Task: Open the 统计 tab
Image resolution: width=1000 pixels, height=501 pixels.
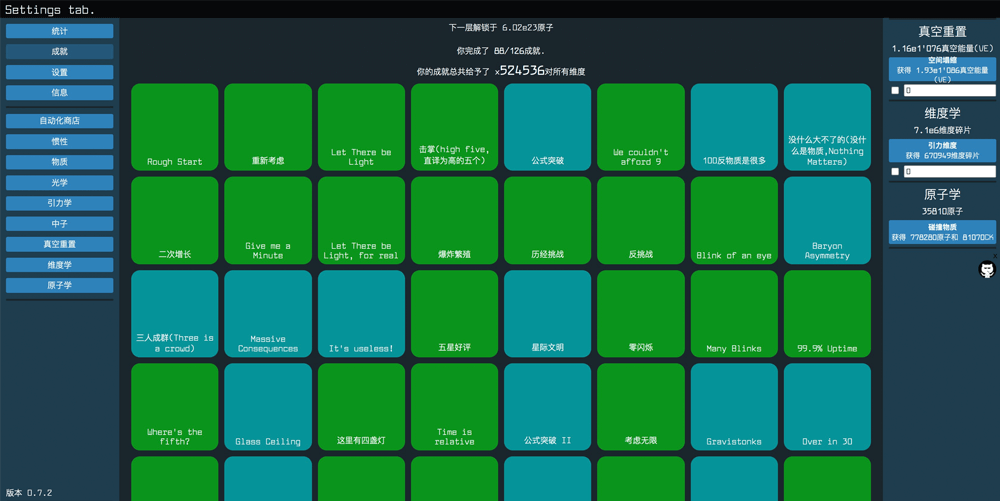Action: 60,31
